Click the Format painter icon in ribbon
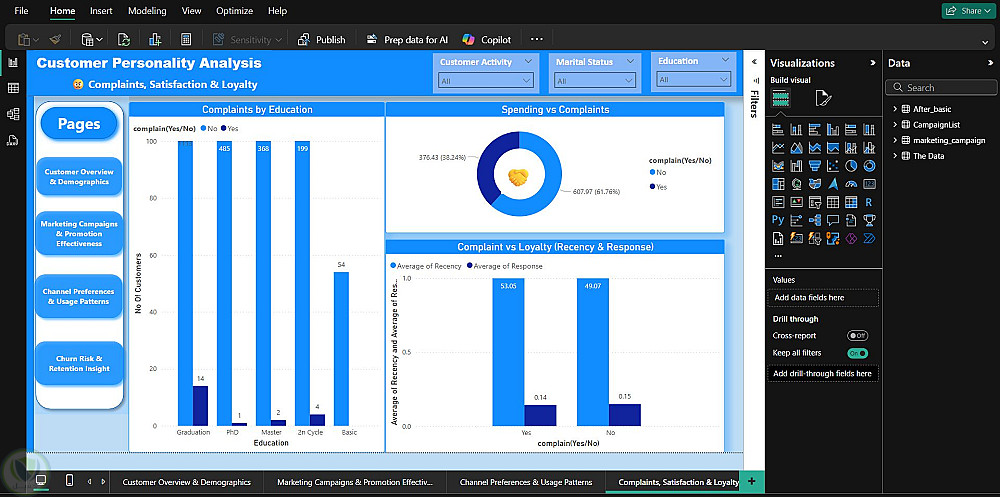This screenshot has width=1000, height=497. coord(55,40)
